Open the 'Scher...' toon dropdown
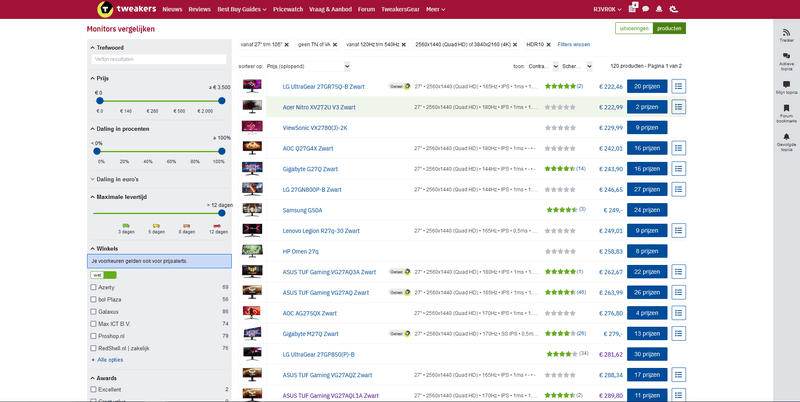The image size is (800, 402). (577, 66)
